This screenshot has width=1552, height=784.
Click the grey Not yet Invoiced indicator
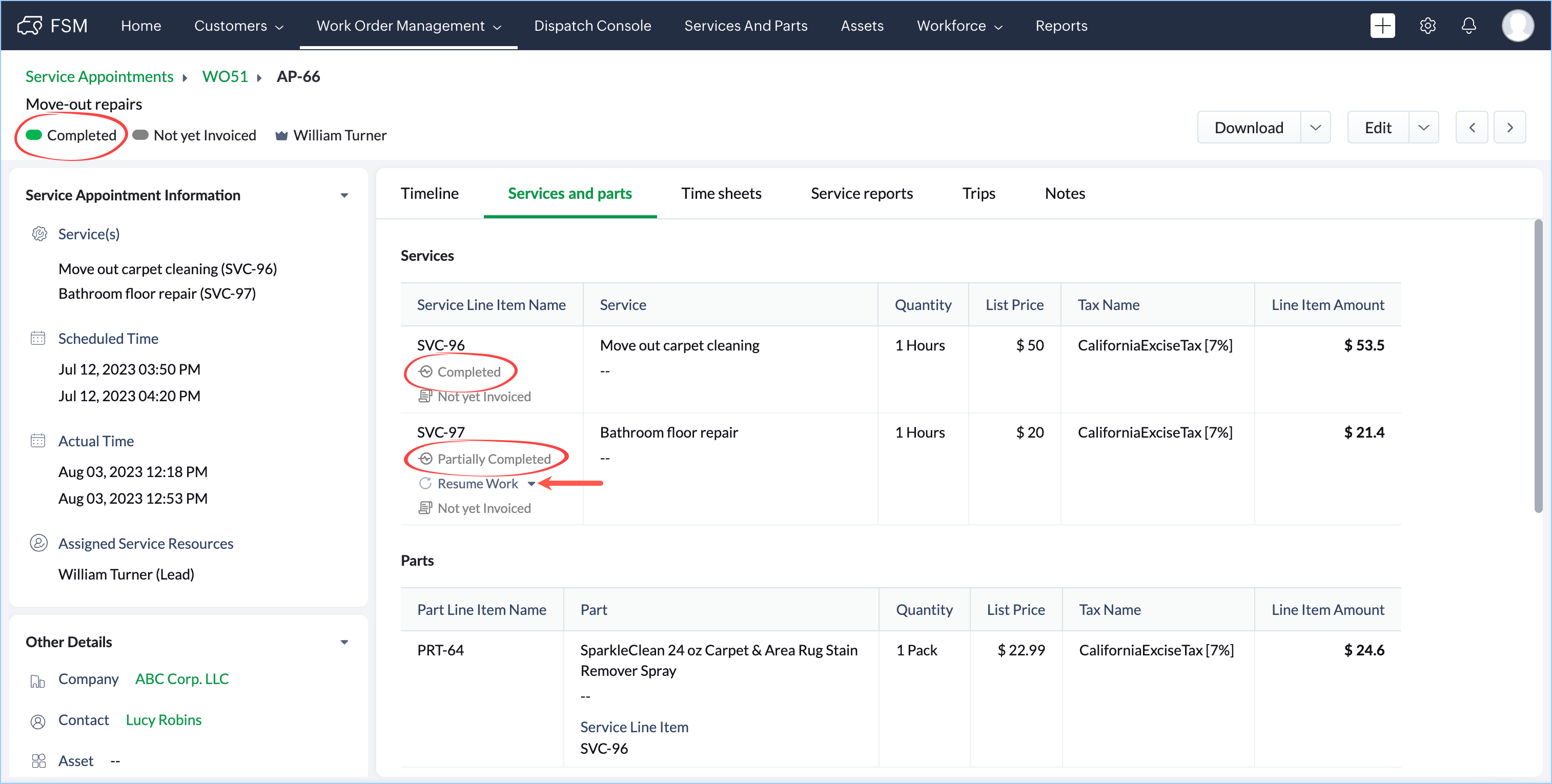[140, 135]
